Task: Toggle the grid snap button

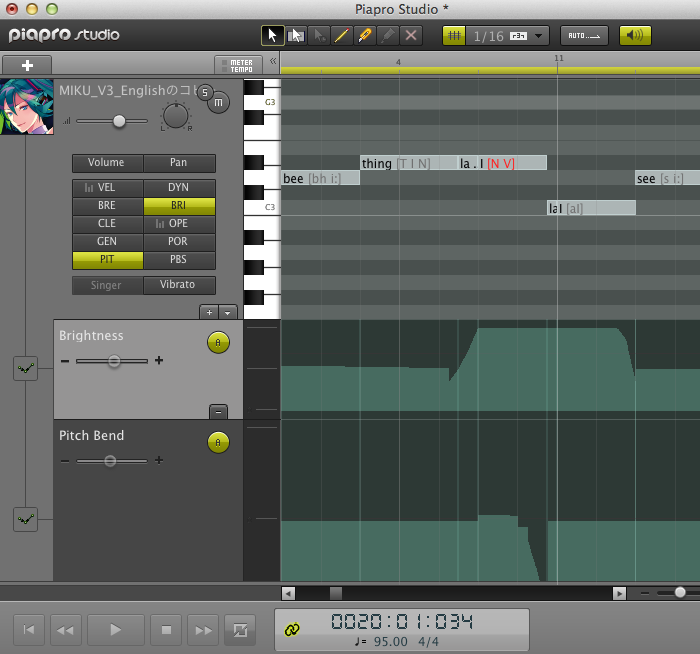Action: (x=454, y=36)
